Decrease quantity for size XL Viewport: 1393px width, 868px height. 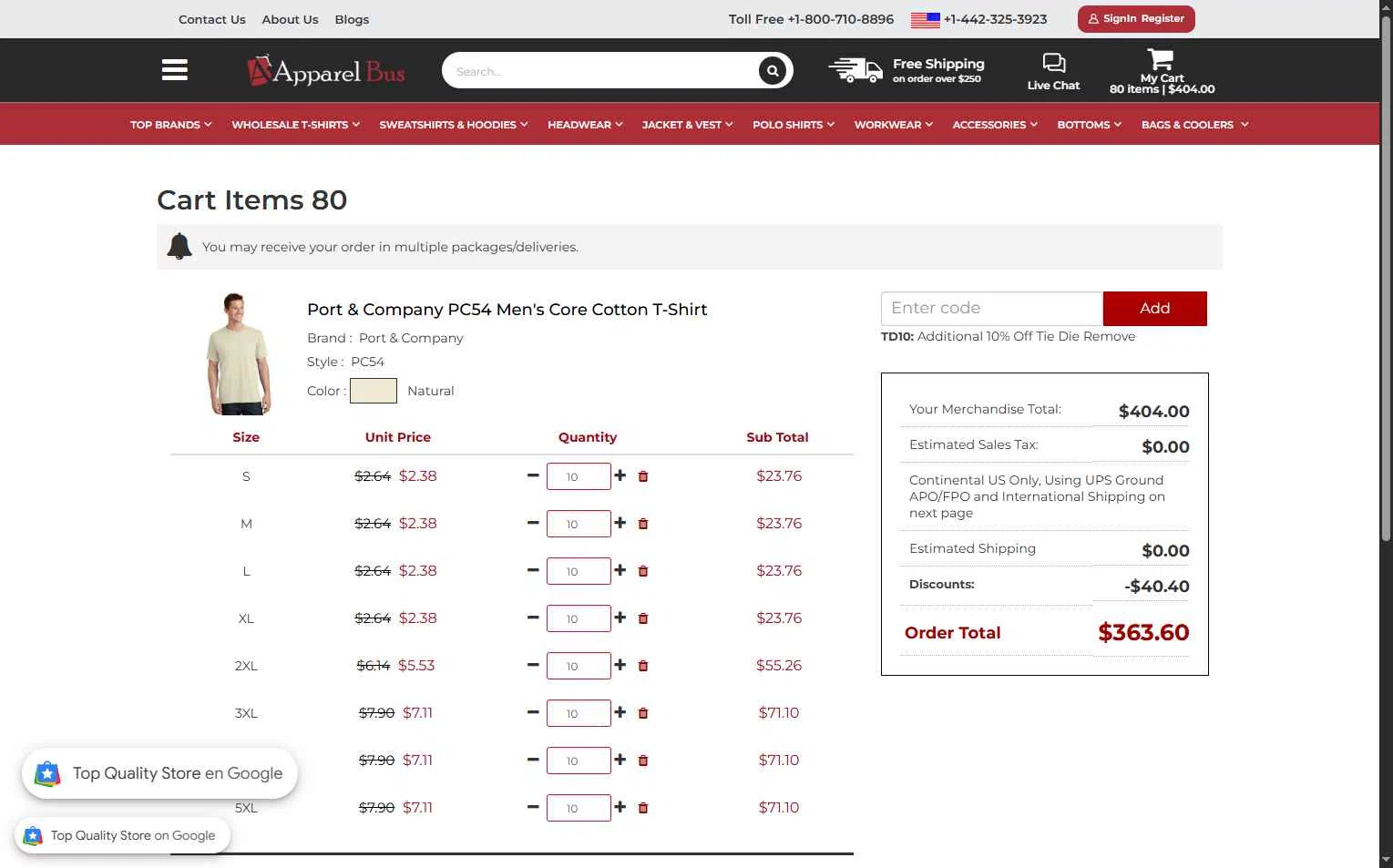coord(533,618)
